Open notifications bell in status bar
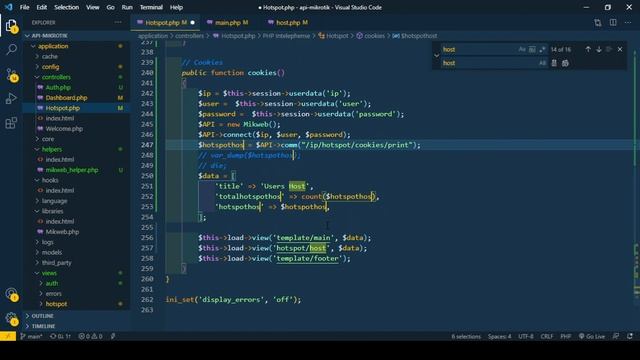The image size is (640, 360). point(630,336)
